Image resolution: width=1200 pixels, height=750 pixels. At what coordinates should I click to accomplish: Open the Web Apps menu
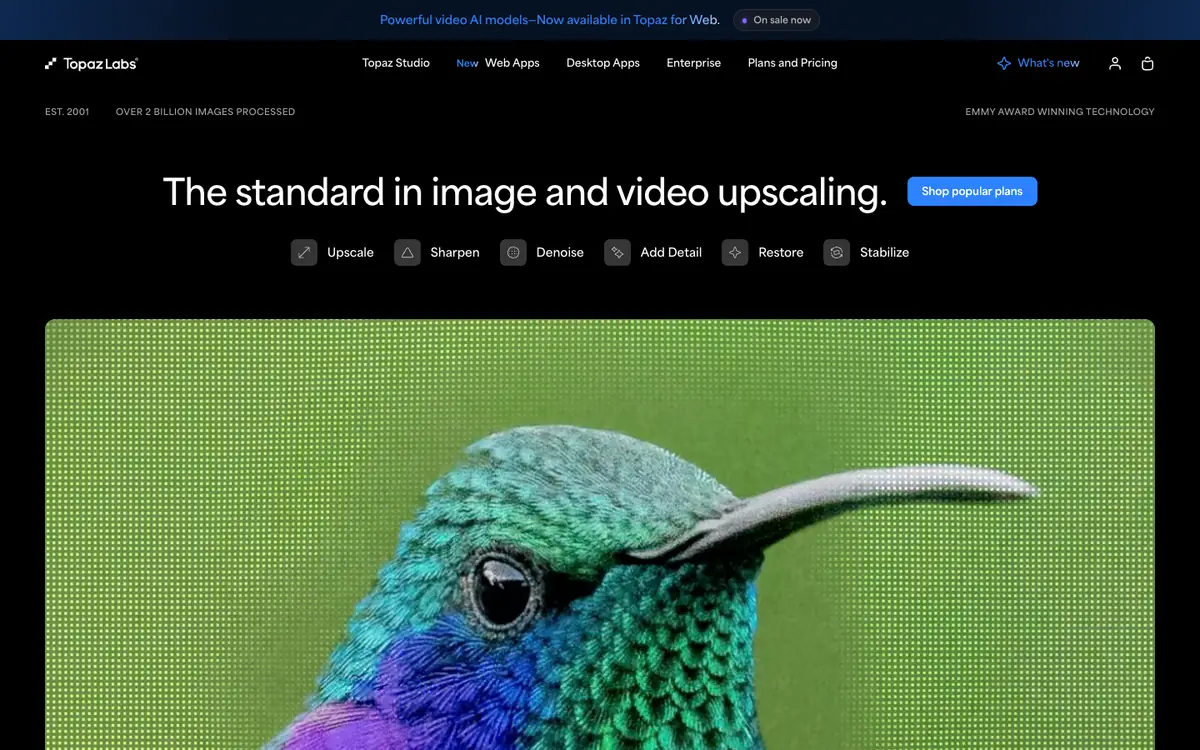pos(512,63)
